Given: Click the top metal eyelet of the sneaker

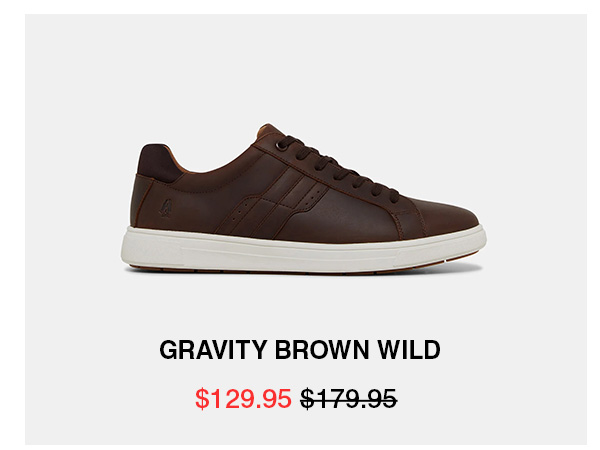Looking at the screenshot, I should pos(282,147).
